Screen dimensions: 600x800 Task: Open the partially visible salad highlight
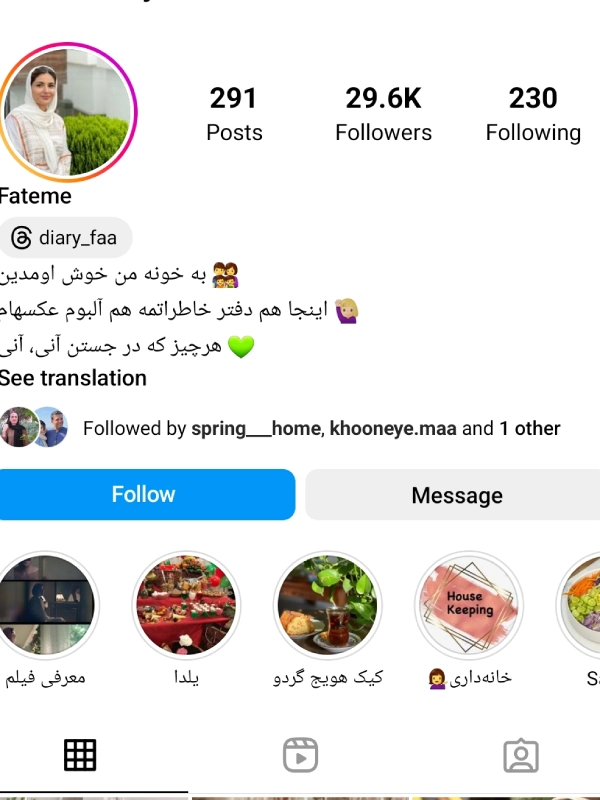[x=579, y=605]
